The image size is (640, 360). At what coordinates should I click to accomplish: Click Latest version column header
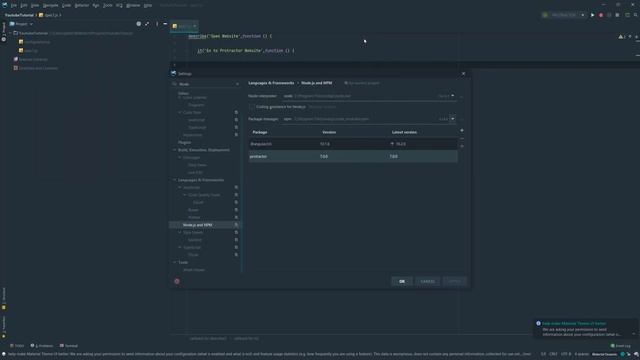[x=404, y=132]
